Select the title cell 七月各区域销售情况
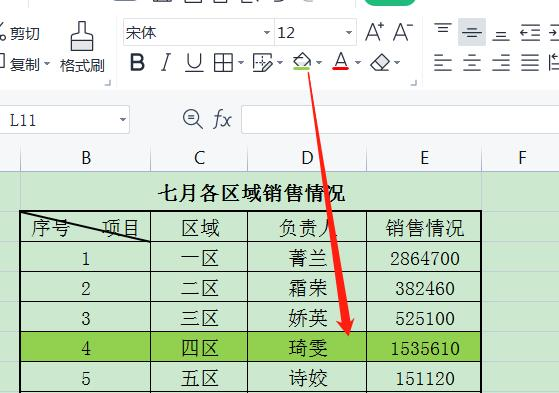Viewport: 559px width, 393px height. (251, 193)
